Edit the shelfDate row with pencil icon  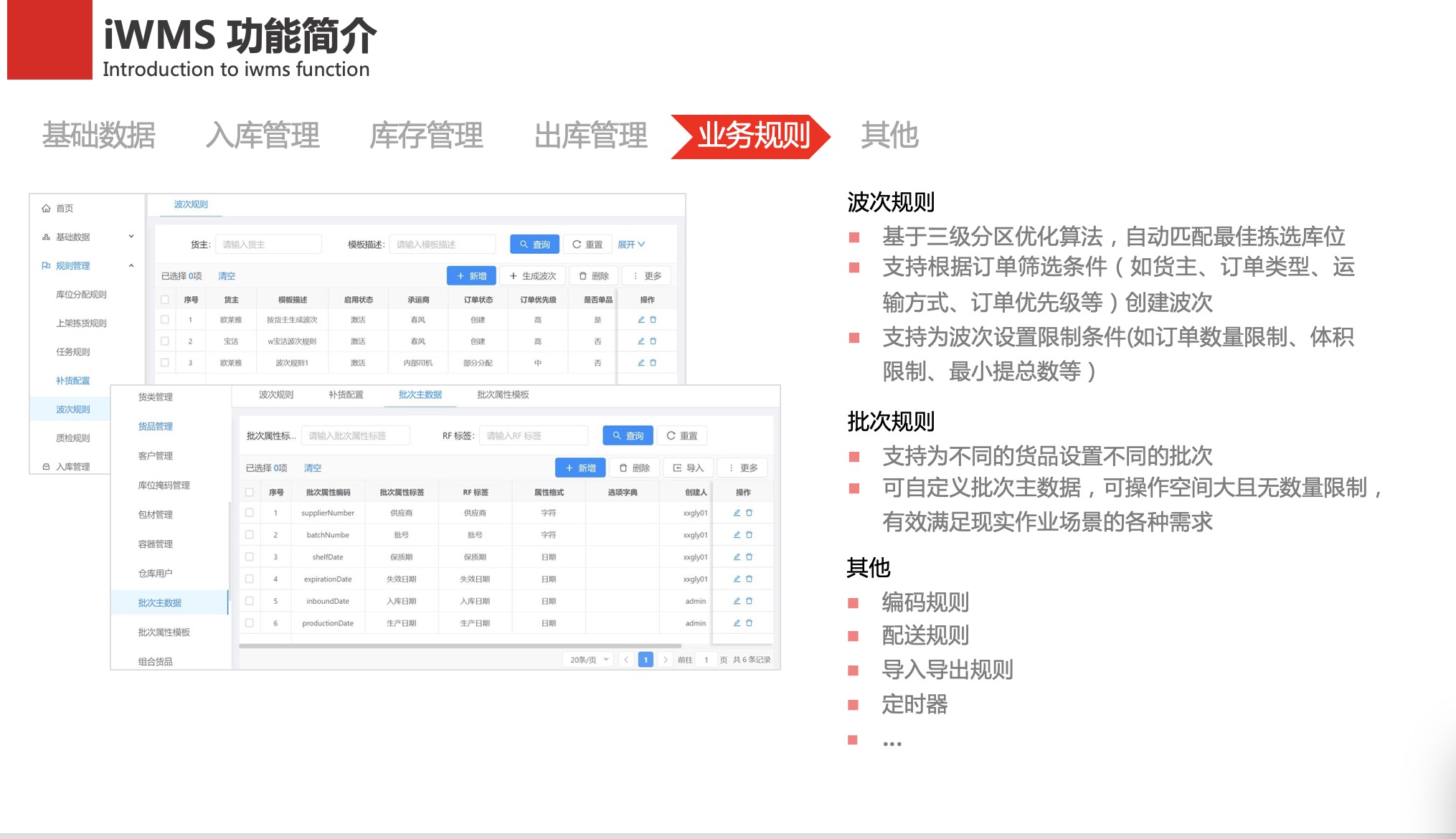[737, 557]
